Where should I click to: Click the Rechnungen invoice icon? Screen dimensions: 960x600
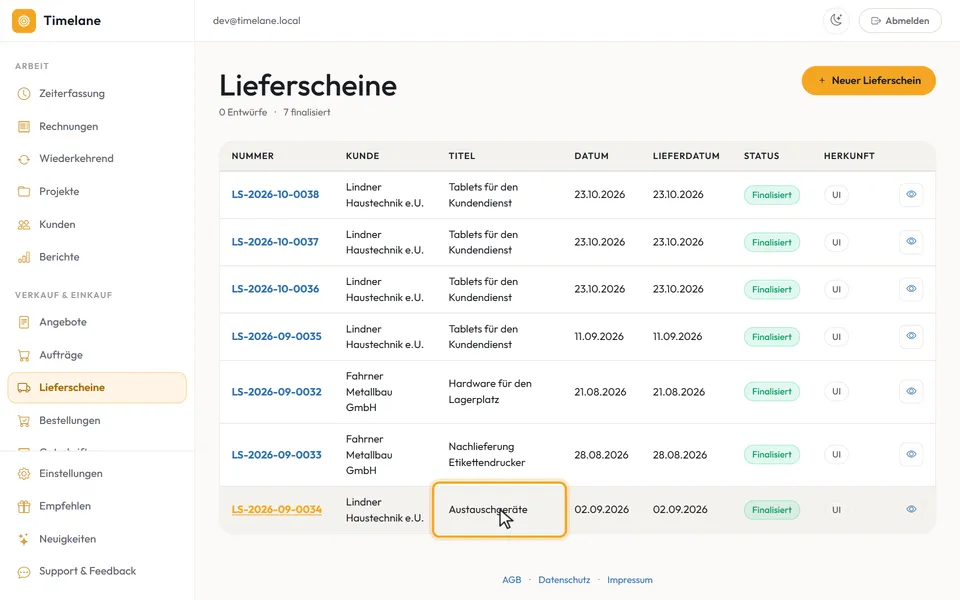click(24, 126)
